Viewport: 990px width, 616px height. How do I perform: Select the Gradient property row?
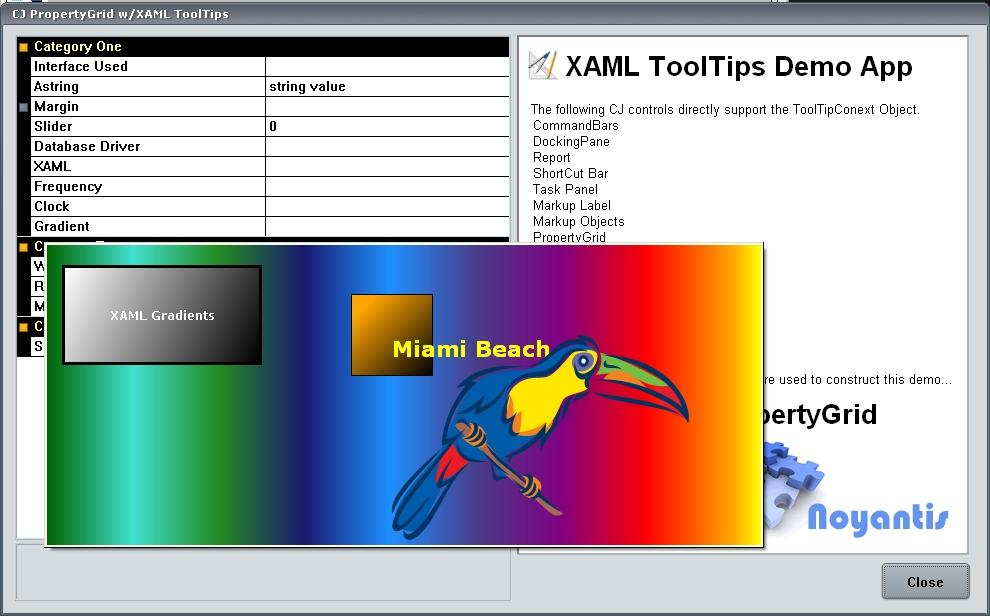148,227
